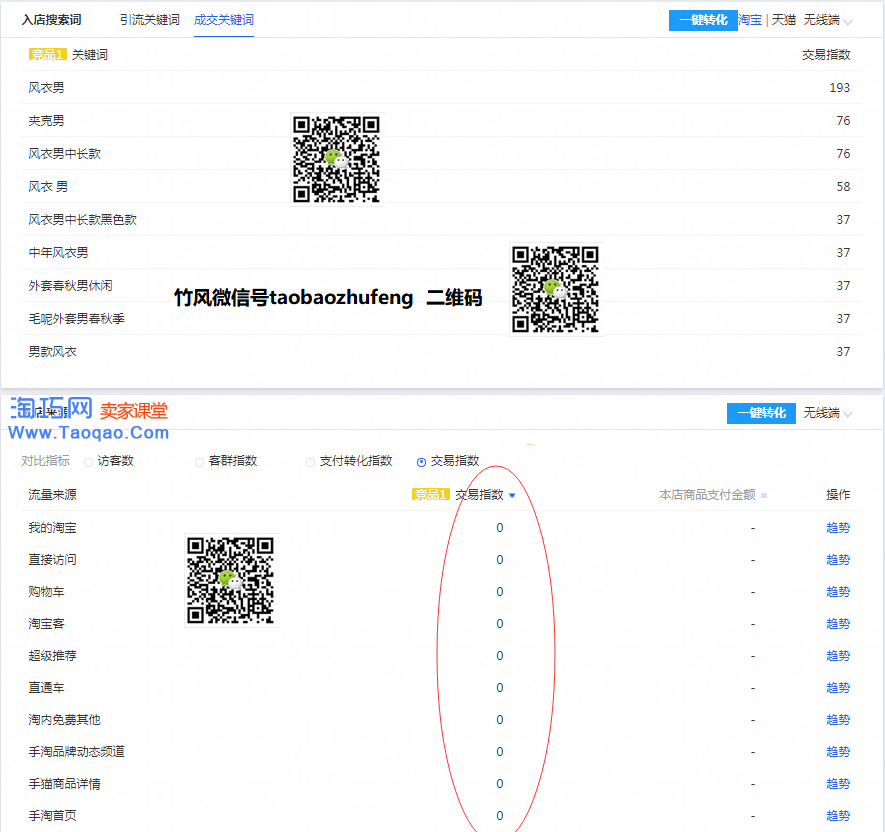Click the keyword 风衣男中长款黑色款

coord(82,220)
